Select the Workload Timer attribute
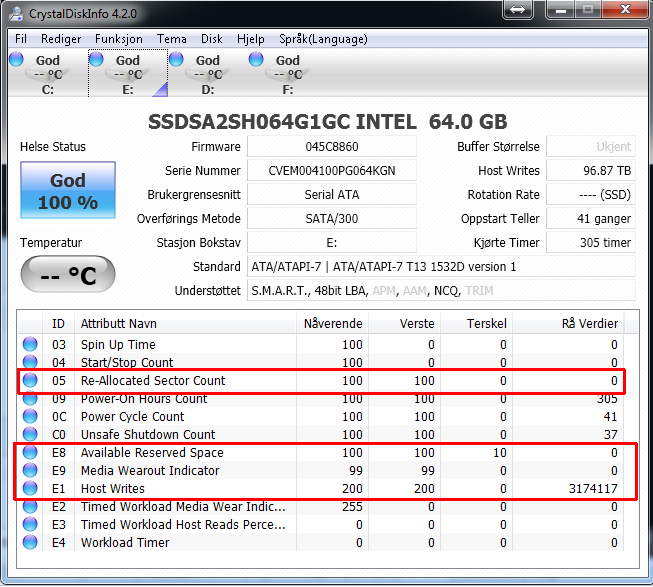653x587 pixels. coord(125,543)
